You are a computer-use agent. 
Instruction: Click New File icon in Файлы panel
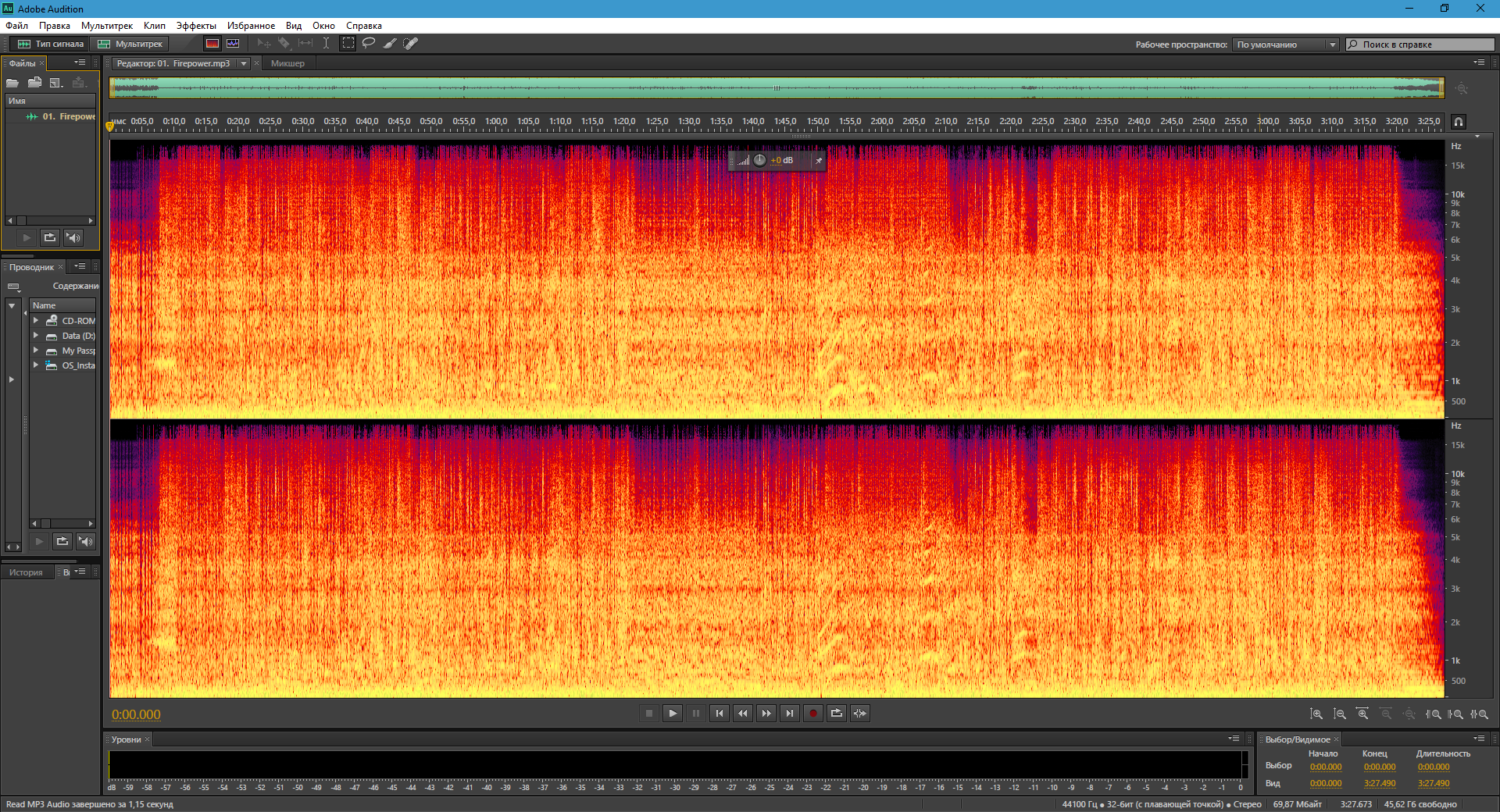(x=55, y=83)
